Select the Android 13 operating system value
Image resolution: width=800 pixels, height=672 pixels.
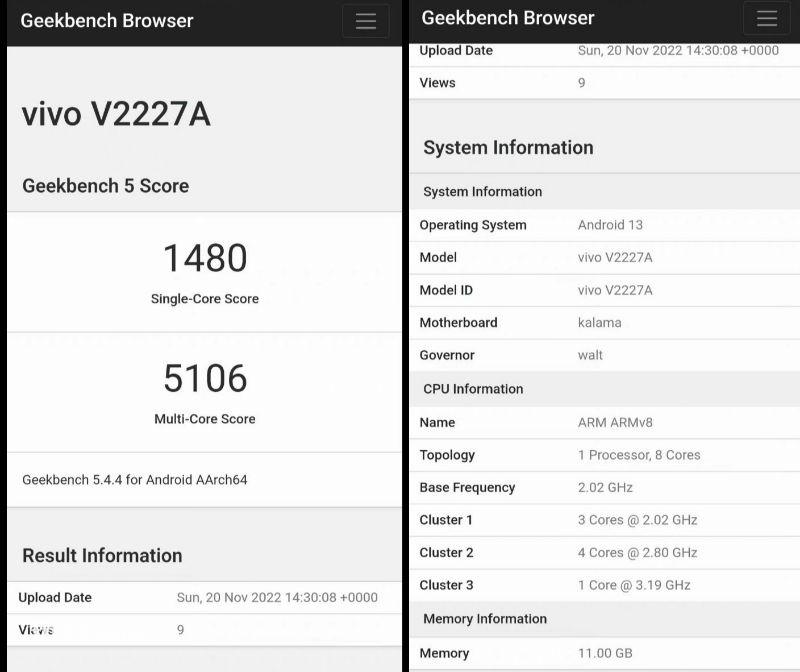click(610, 225)
